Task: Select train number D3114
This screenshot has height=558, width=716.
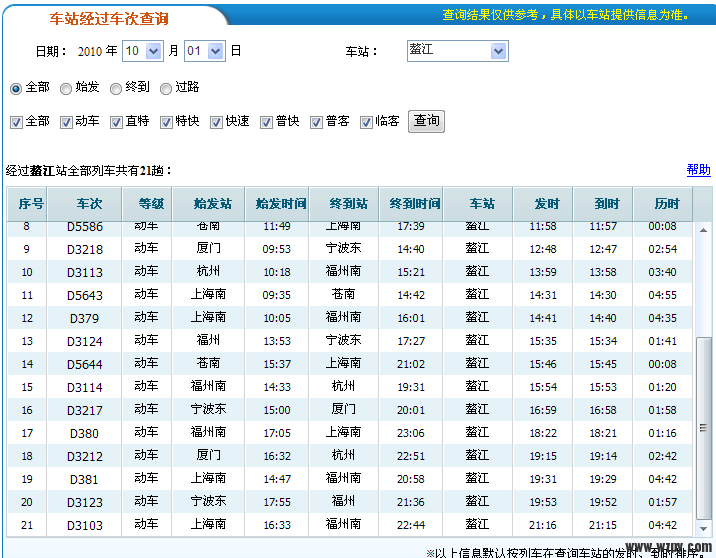Action: pyautogui.click(x=85, y=387)
